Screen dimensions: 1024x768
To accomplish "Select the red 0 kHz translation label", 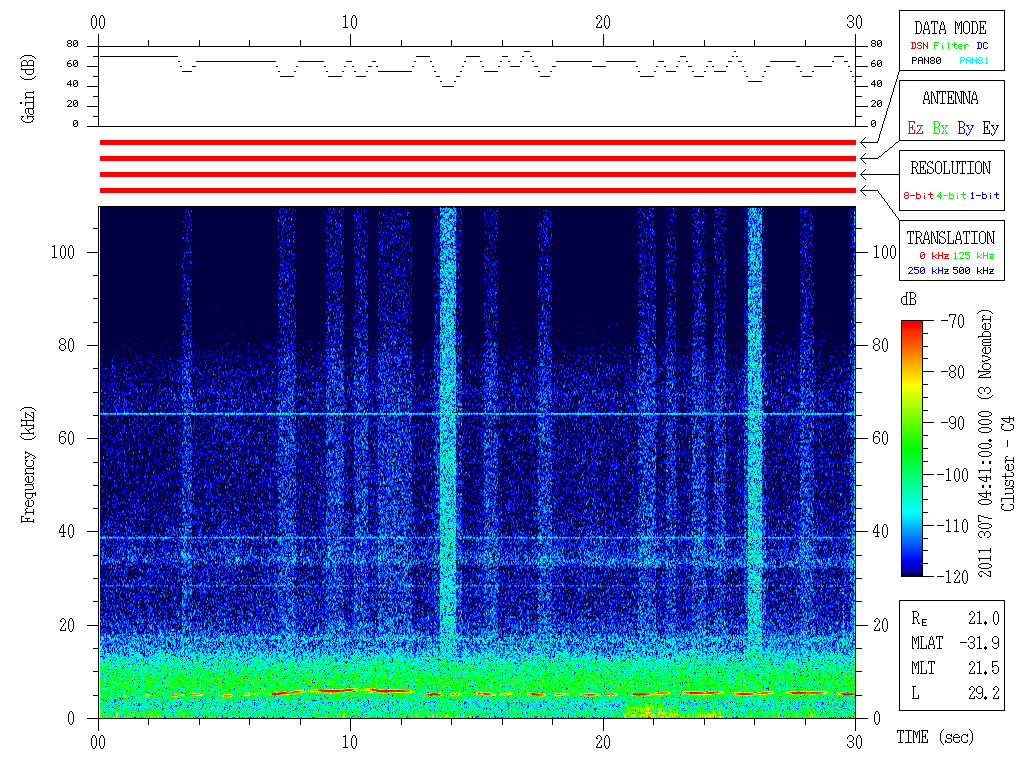I will [x=934, y=255].
